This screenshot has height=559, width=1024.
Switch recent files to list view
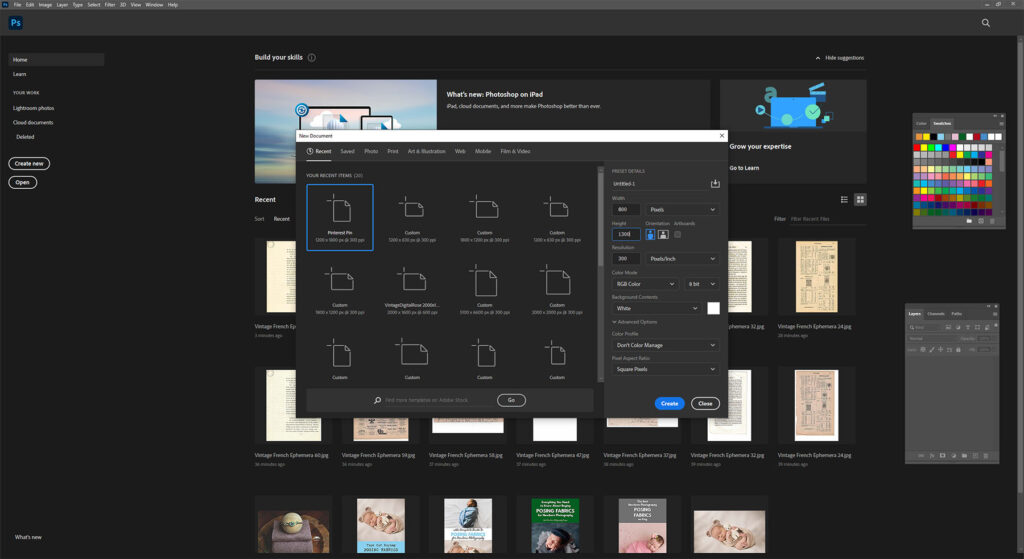(844, 200)
